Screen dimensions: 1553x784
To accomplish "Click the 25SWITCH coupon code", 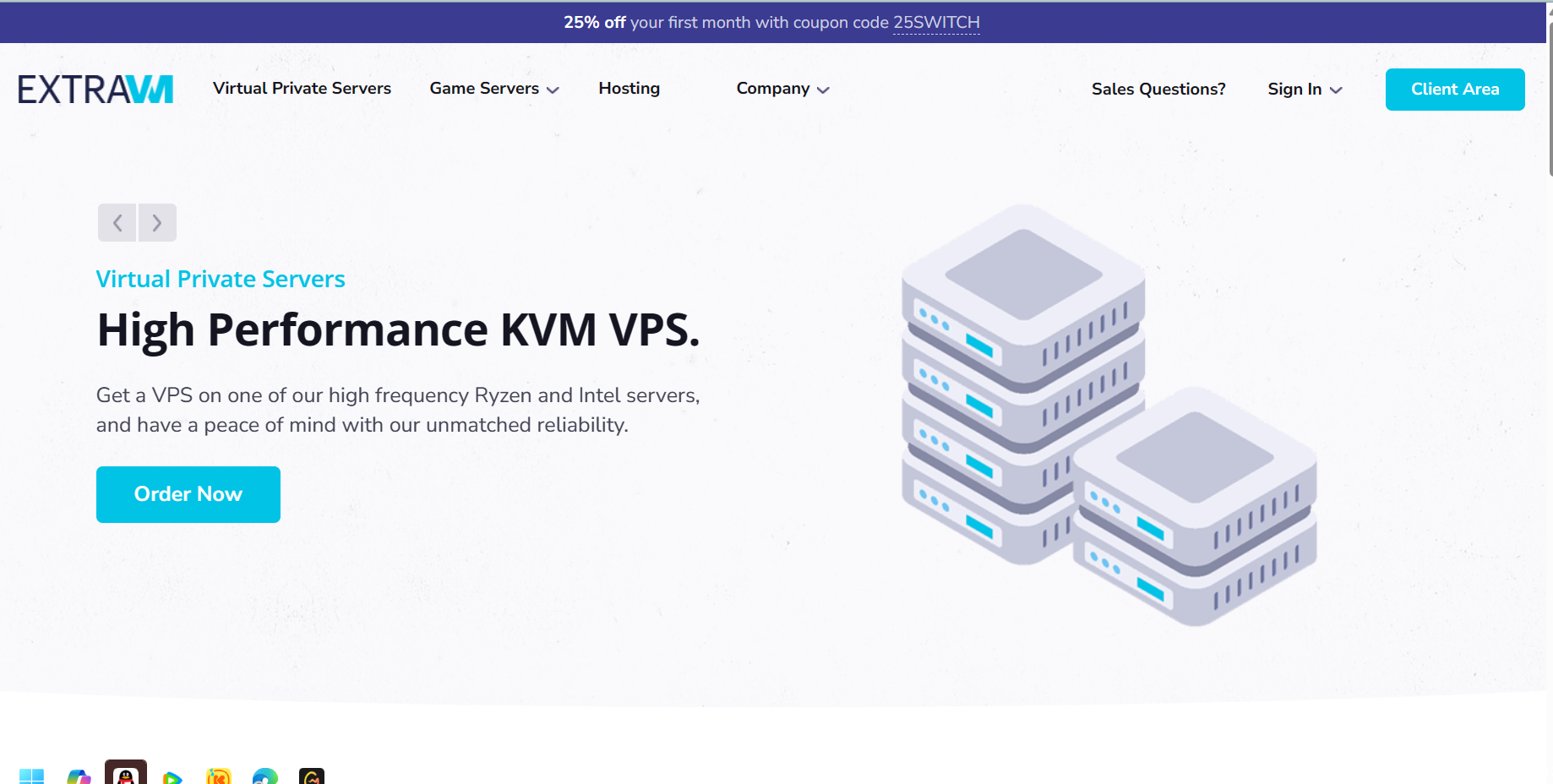I will [936, 23].
